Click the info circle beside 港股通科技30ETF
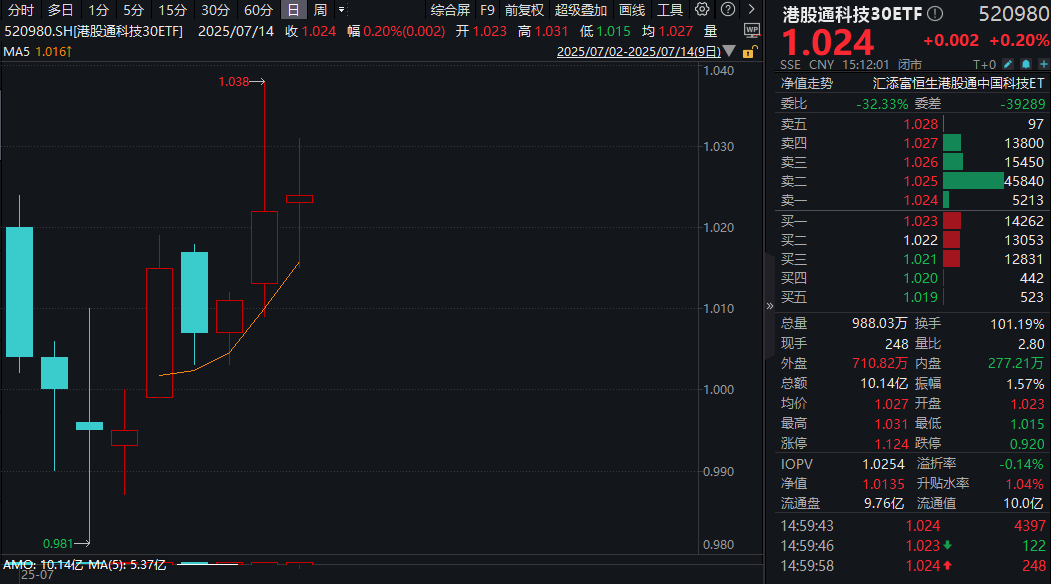1051x584 pixels. [933, 14]
